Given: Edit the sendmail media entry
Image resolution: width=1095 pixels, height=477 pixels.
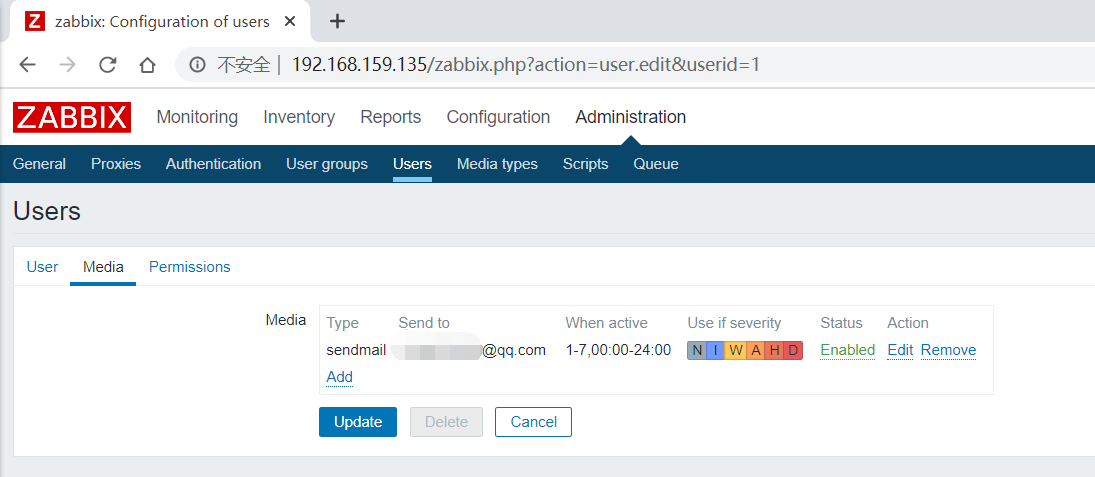Looking at the screenshot, I should tap(900, 350).
